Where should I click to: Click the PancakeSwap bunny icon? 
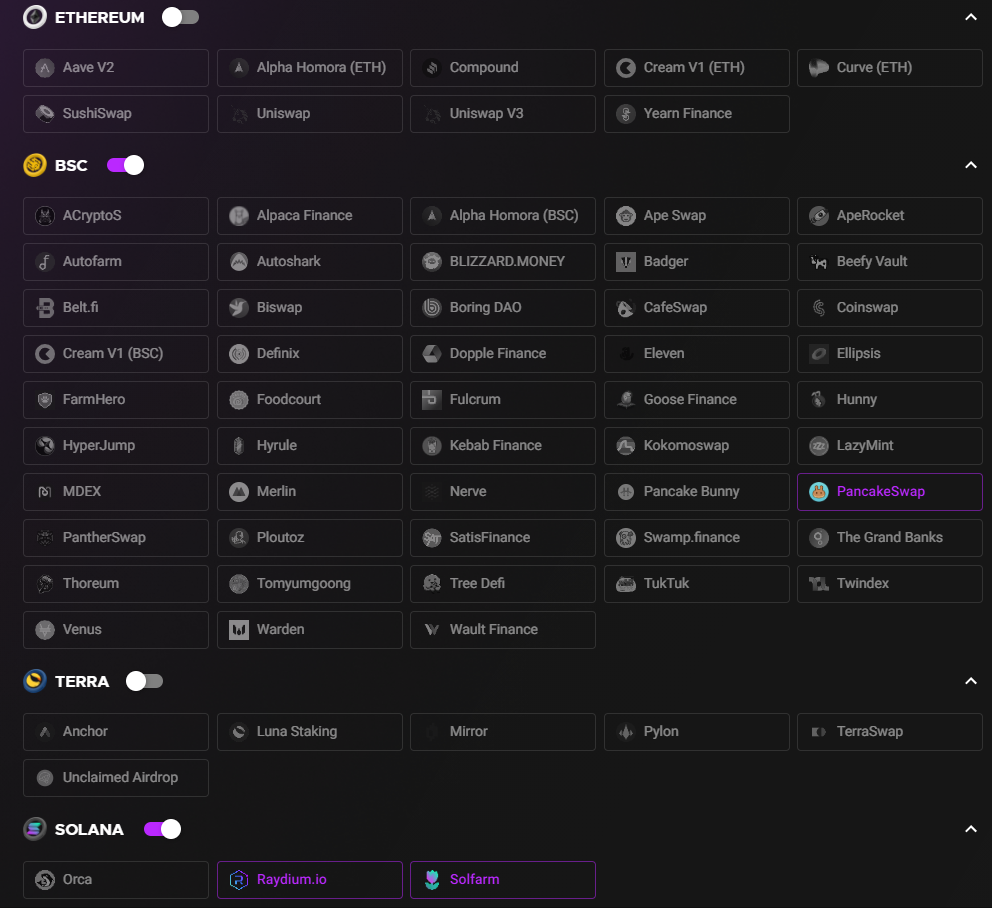819,492
